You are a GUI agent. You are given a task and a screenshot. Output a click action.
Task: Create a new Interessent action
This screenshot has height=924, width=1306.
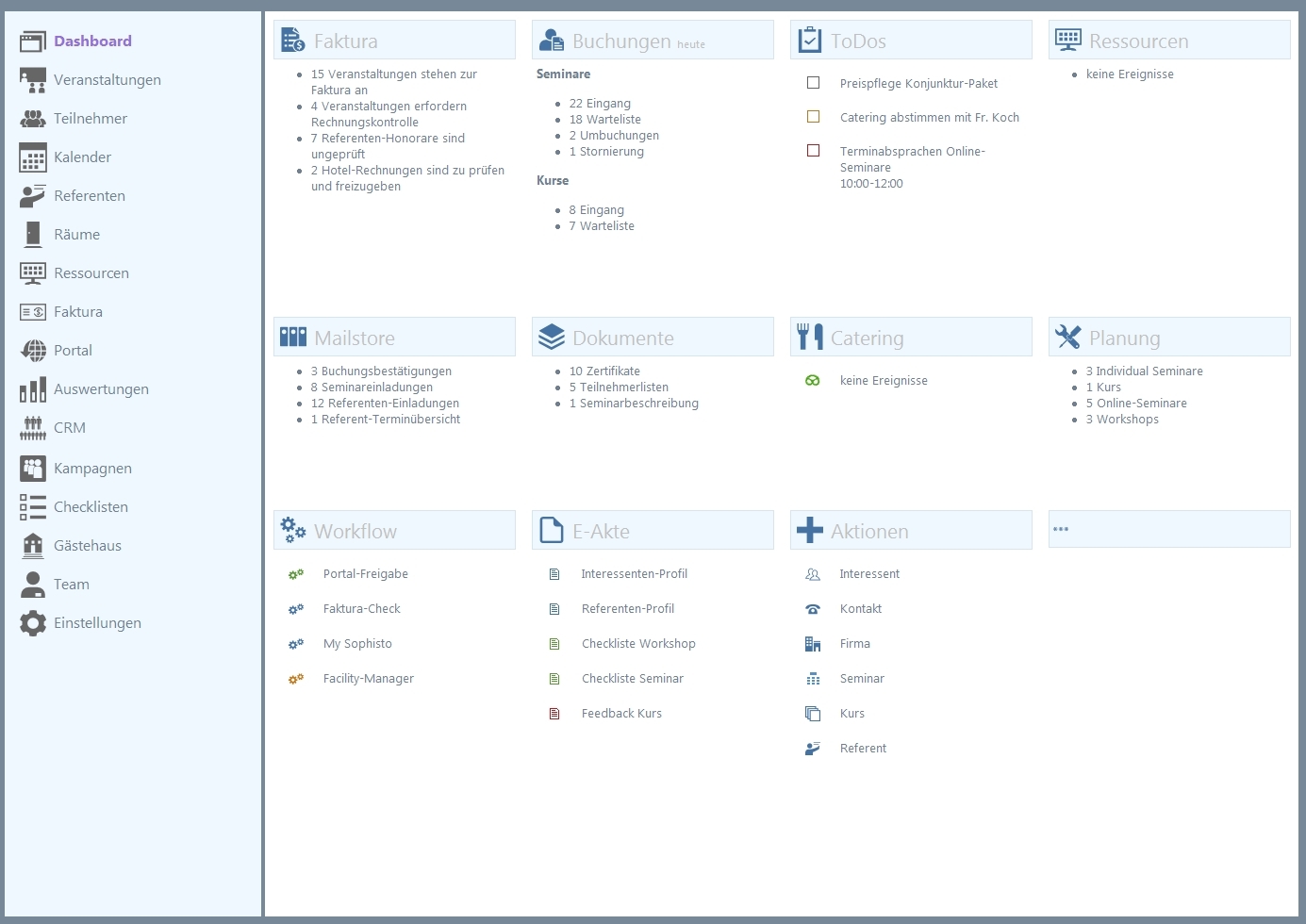(869, 574)
